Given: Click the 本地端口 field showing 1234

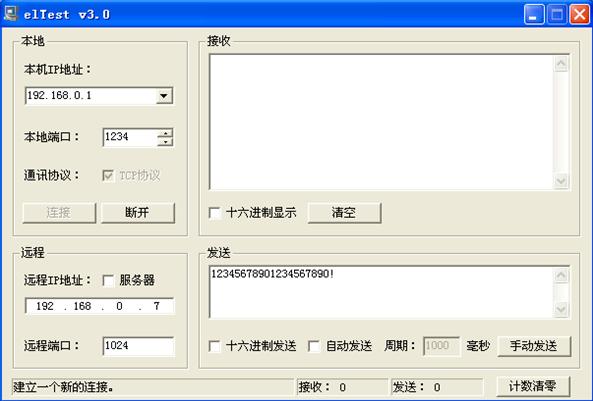Looking at the screenshot, I should pos(130,137).
